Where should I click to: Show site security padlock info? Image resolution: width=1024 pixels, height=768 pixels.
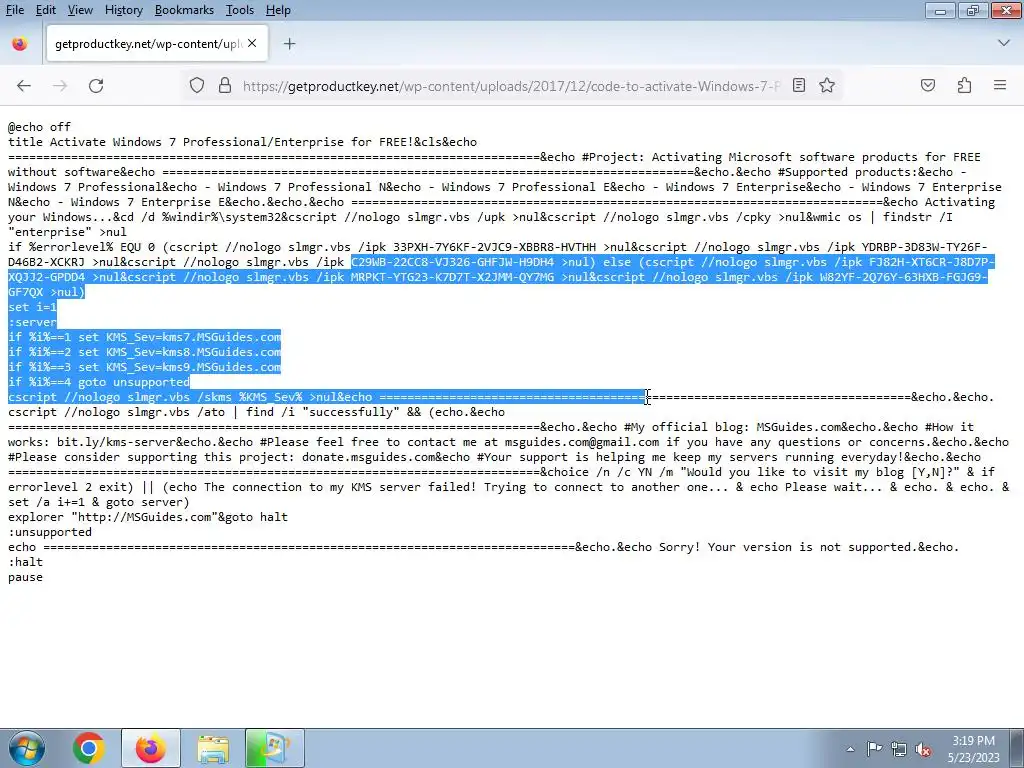tap(225, 86)
